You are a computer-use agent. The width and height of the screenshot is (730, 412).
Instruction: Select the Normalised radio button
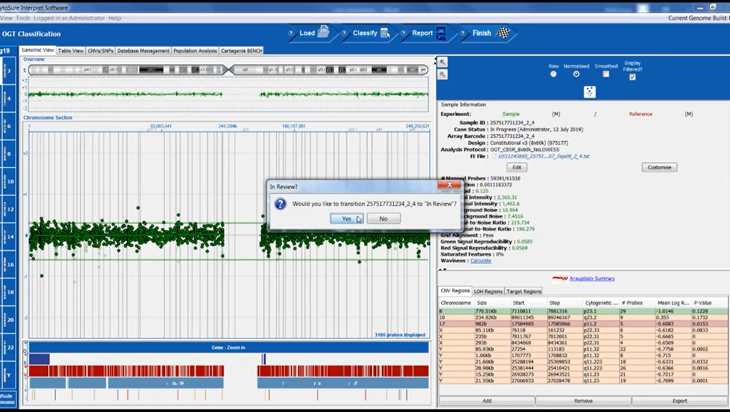[x=576, y=74]
